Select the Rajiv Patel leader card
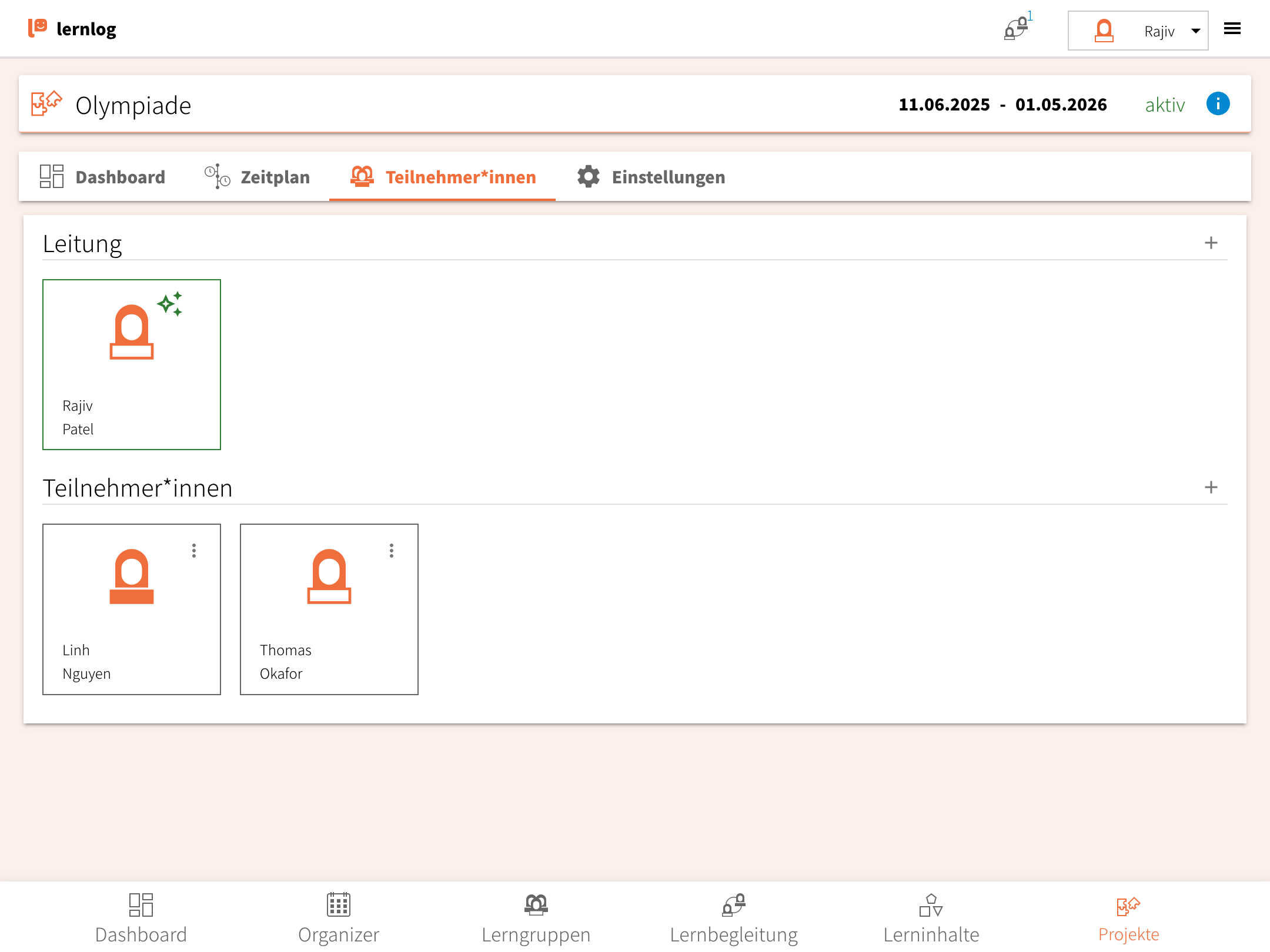 (x=132, y=364)
